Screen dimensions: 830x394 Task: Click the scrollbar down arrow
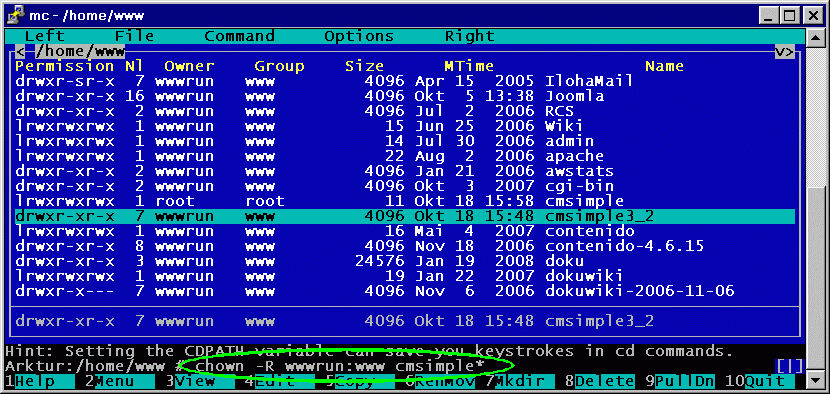tap(815, 381)
